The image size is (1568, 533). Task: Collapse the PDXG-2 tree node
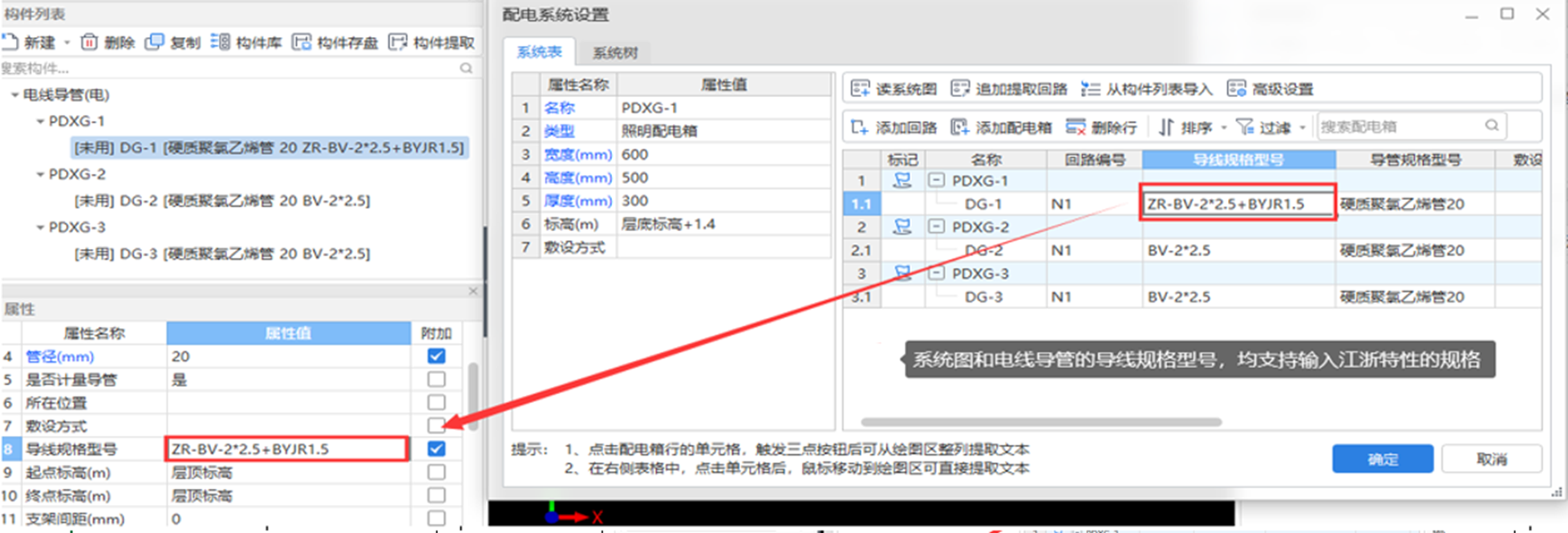[40, 174]
